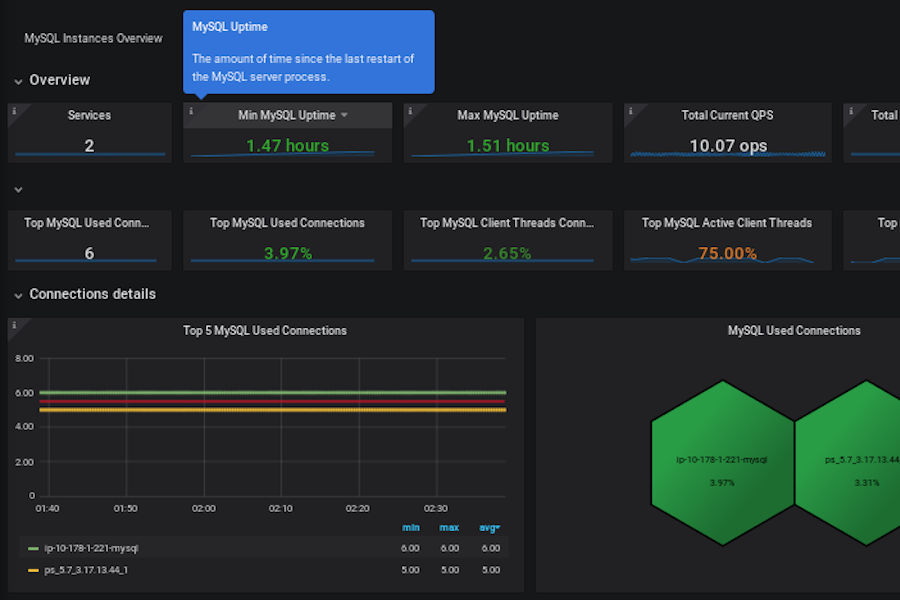The image size is (900, 600).
Task: Click Top 5 MySQL Used Connections info icon
Action: tap(13, 325)
